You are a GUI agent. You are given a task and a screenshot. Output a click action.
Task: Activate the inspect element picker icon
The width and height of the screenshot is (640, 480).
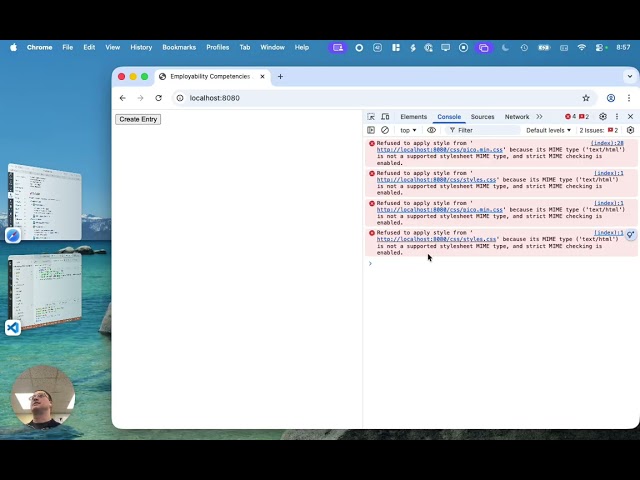pos(371,117)
